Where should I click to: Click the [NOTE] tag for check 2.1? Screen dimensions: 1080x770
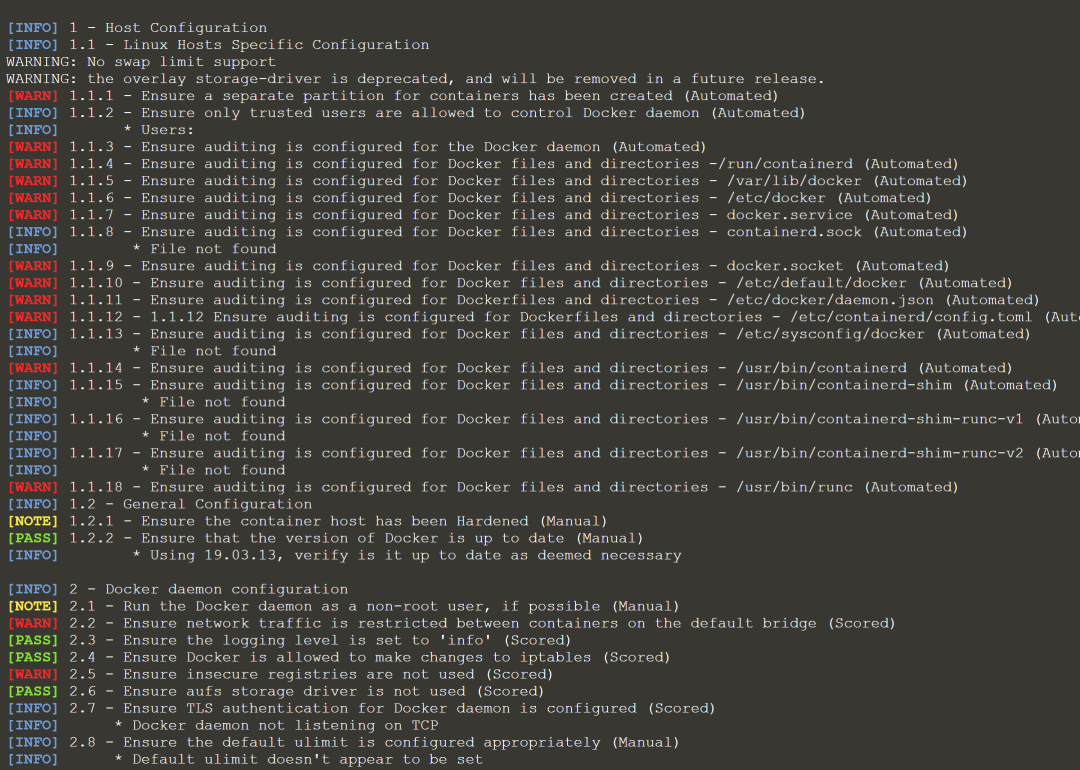(33, 607)
